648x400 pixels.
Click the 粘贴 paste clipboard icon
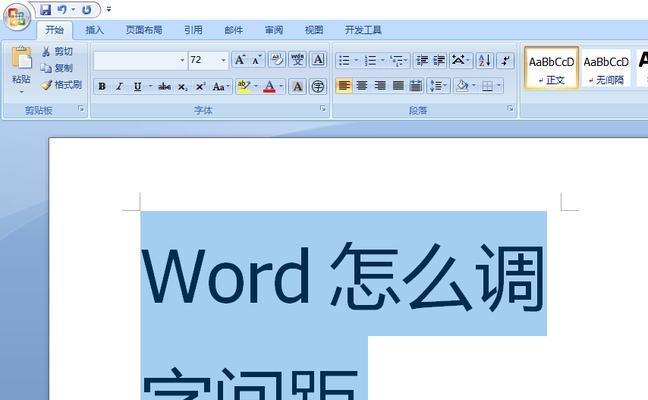pos(21,57)
